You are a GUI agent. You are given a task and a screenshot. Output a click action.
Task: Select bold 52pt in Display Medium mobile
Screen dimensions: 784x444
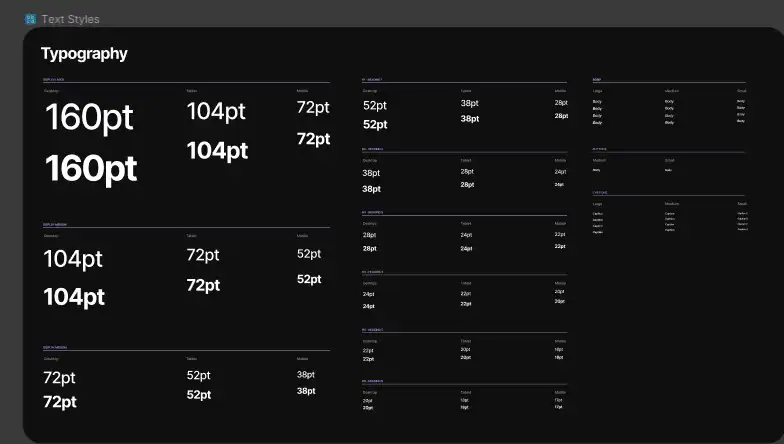point(309,279)
